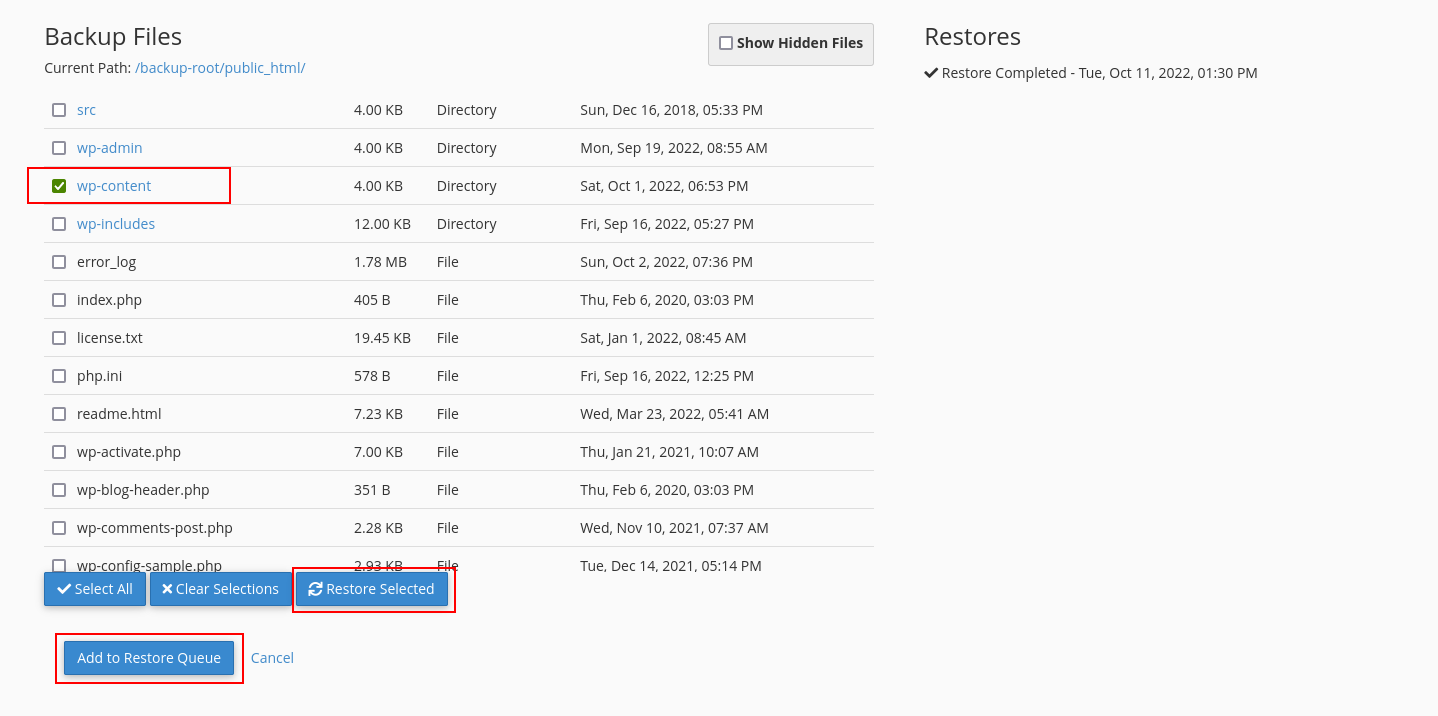Viewport: 1438px width, 716px height.
Task: Click the checkmark beside Restore Completed
Action: click(931, 72)
